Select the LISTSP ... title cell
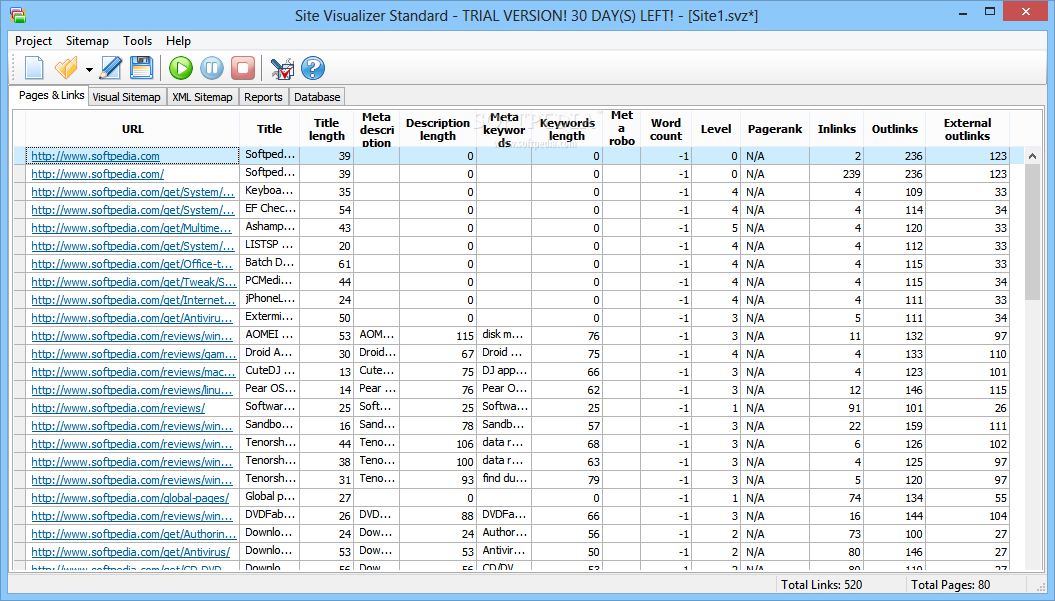Viewport: 1055px width, 601px height. (x=270, y=245)
